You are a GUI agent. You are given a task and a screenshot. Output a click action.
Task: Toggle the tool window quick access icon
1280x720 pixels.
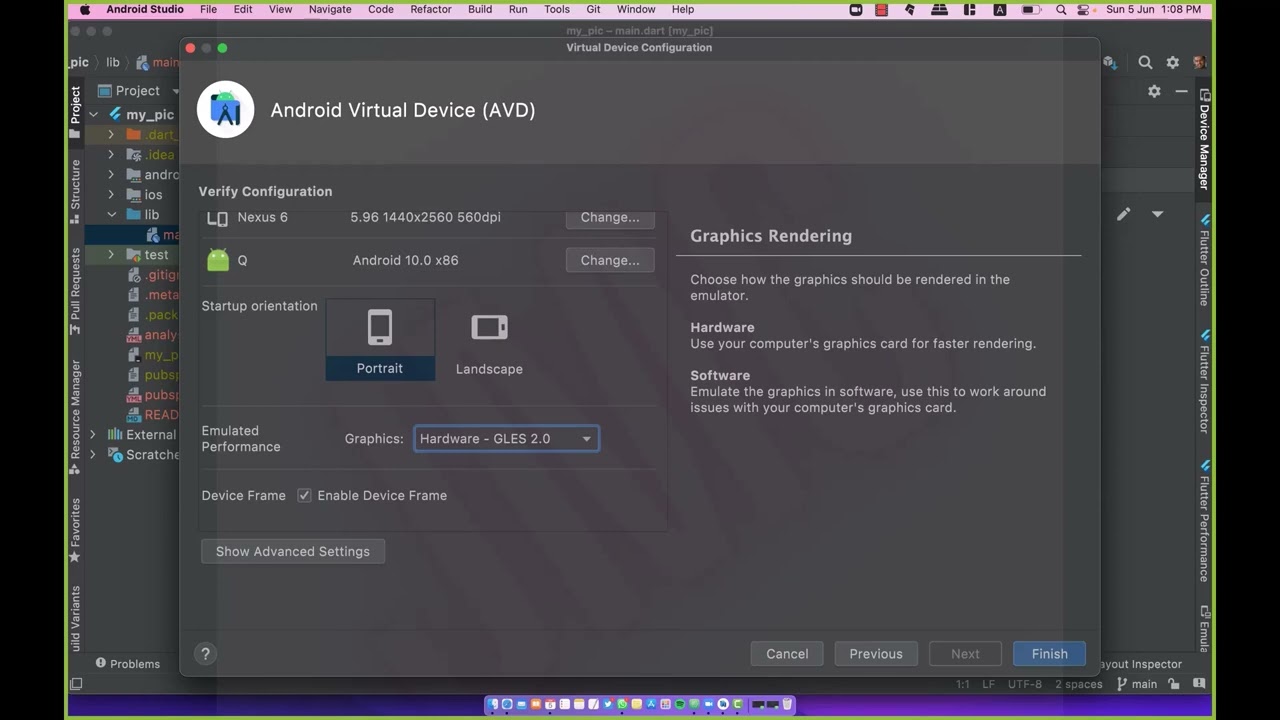(76, 684)
